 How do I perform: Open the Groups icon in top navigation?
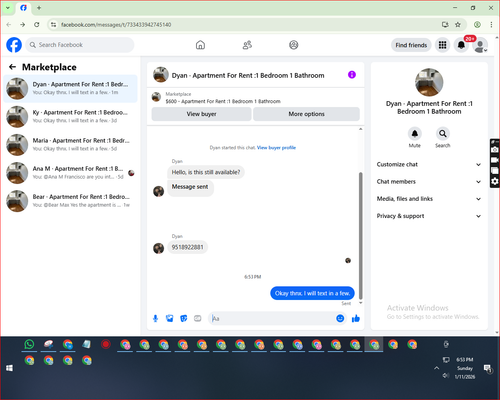coord(294,45)
